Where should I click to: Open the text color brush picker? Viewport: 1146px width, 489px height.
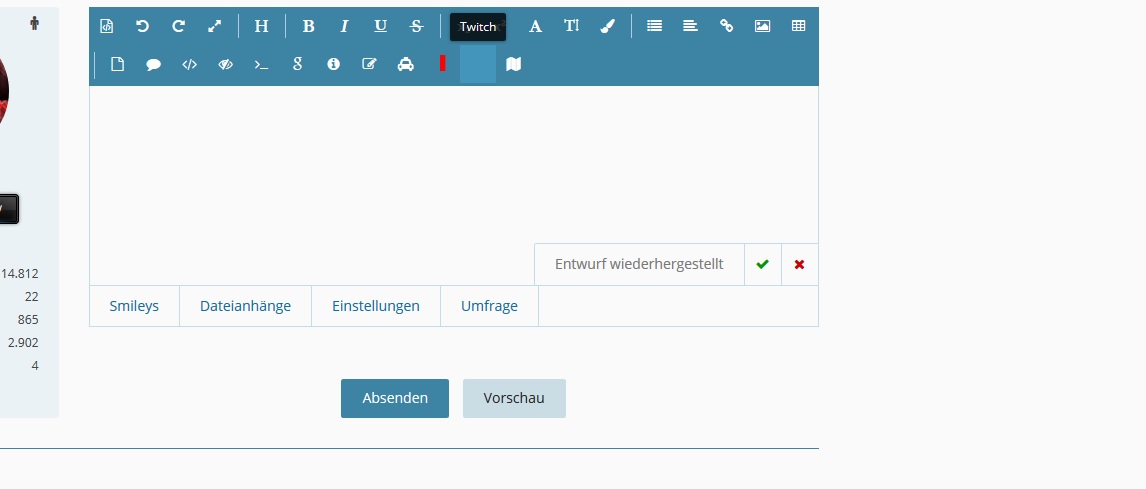pyautogui.click(x=607, y=27)
